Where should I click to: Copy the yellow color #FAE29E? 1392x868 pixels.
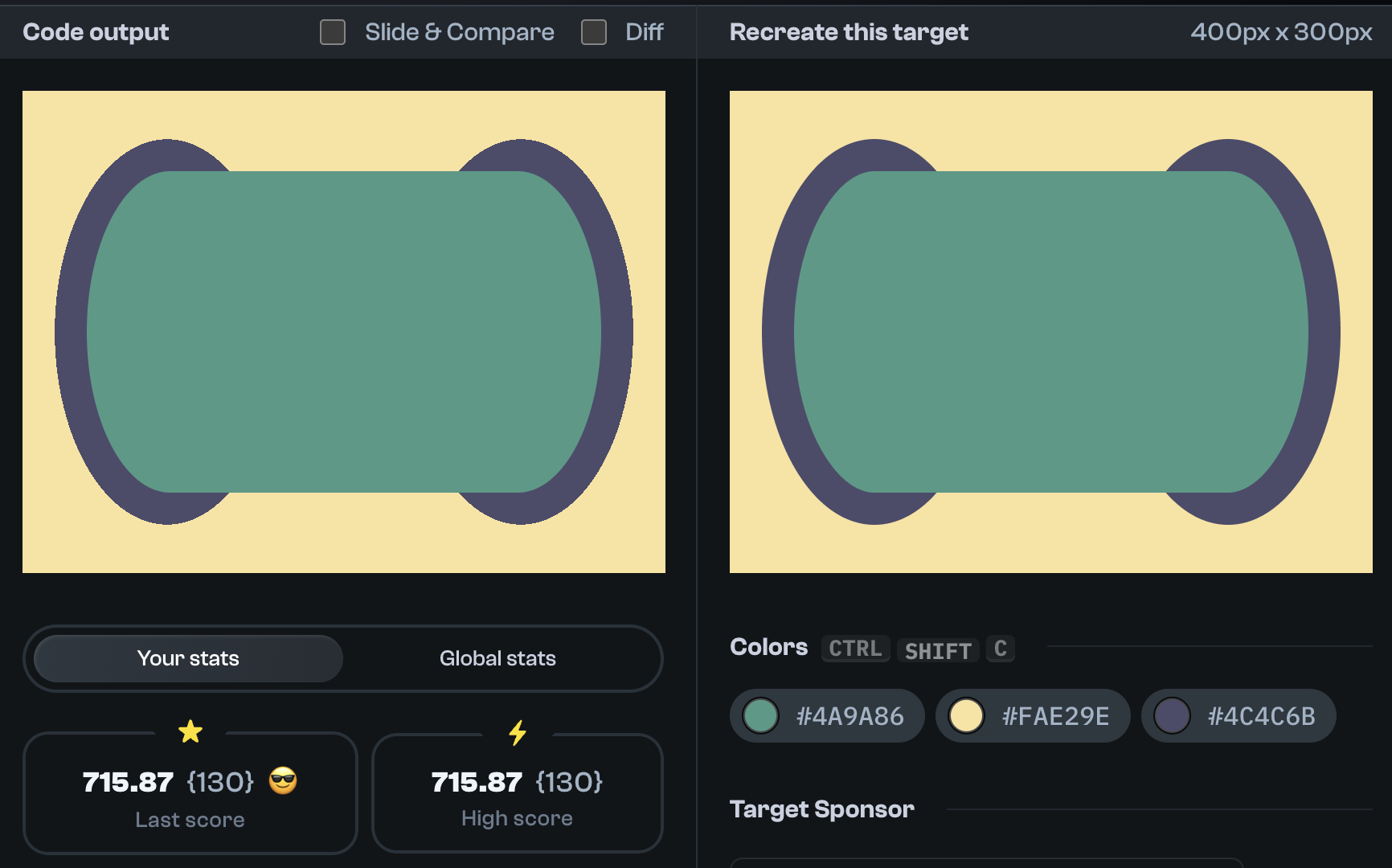[1033, 715]
